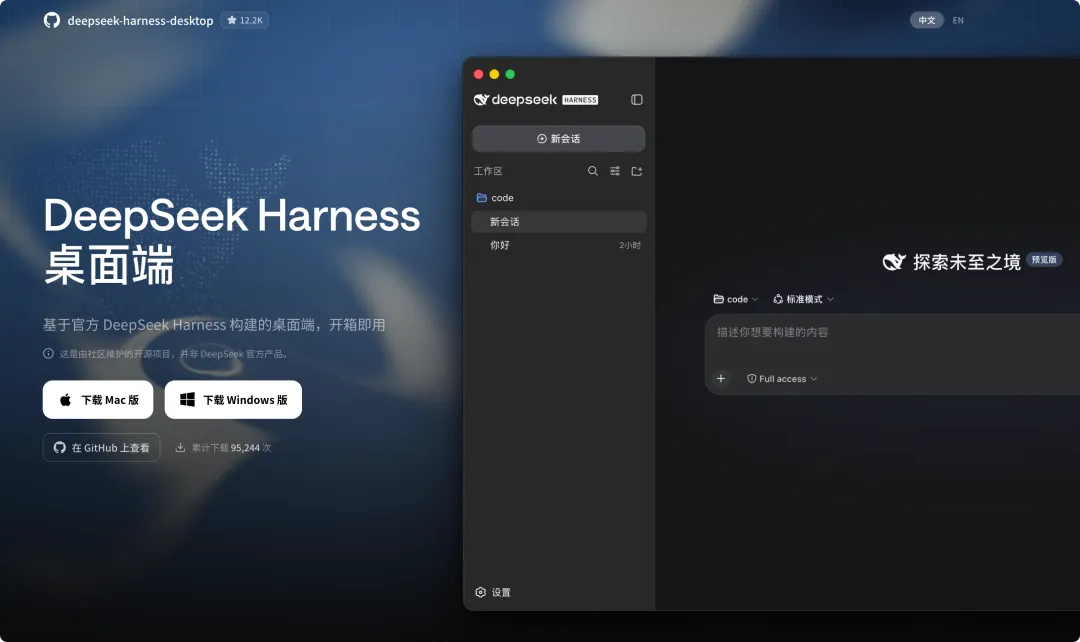Open the code folder dropdown above input
The image size is (1080, 642).
736,299
